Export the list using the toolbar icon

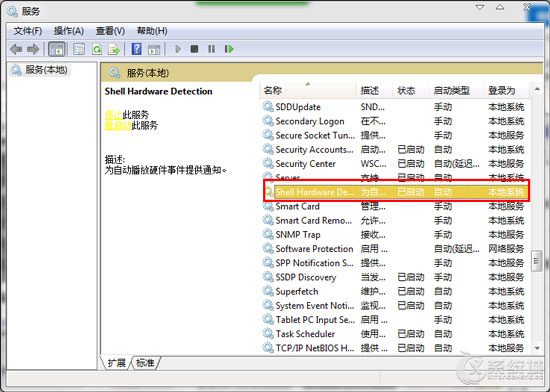114,49
